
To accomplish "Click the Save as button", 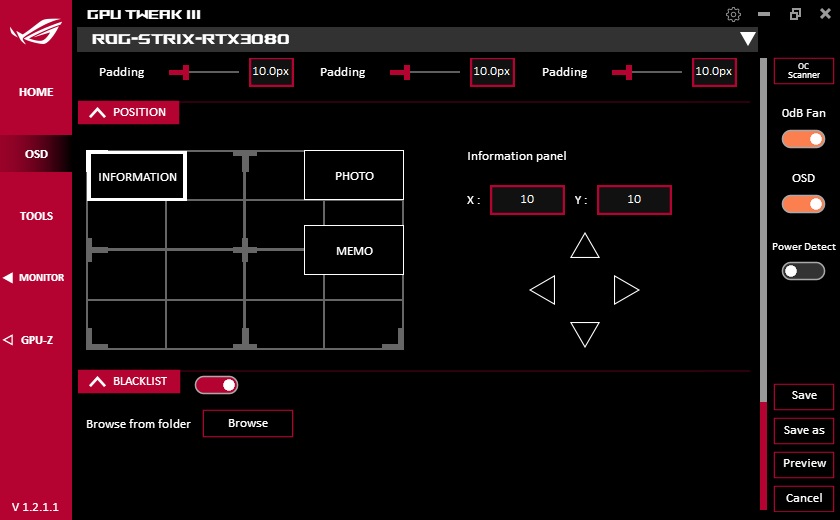I will coord(804,431).
